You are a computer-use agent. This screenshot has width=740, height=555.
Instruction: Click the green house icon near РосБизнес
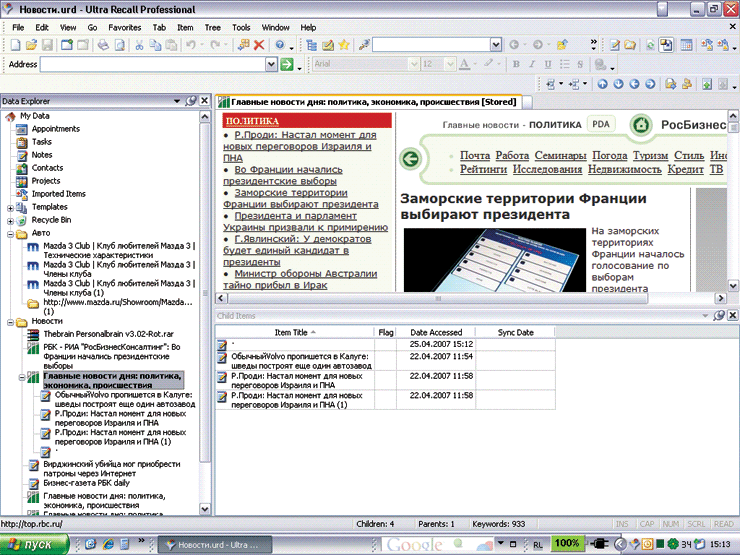pyautogui.click(x=641, y=125)
